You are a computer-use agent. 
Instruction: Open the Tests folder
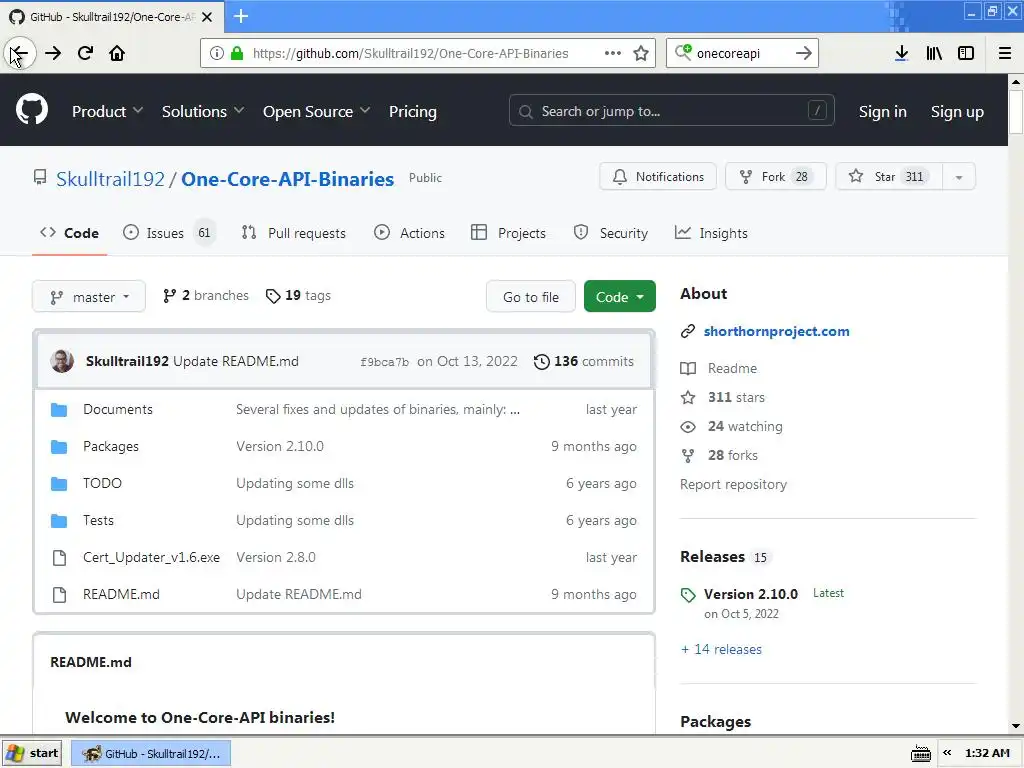coord(98,520)
